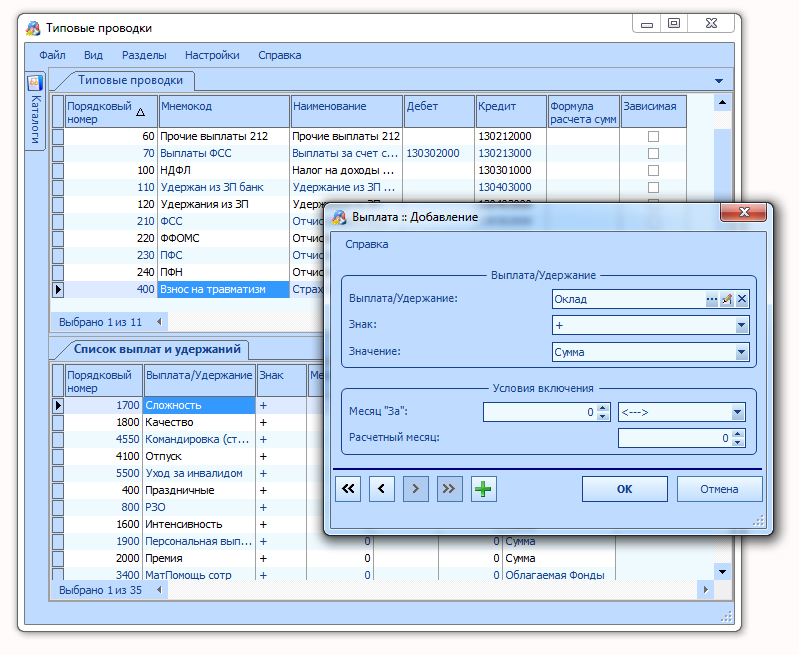
Task: Open the Настройки menu
Action: (x=212, y=55)
